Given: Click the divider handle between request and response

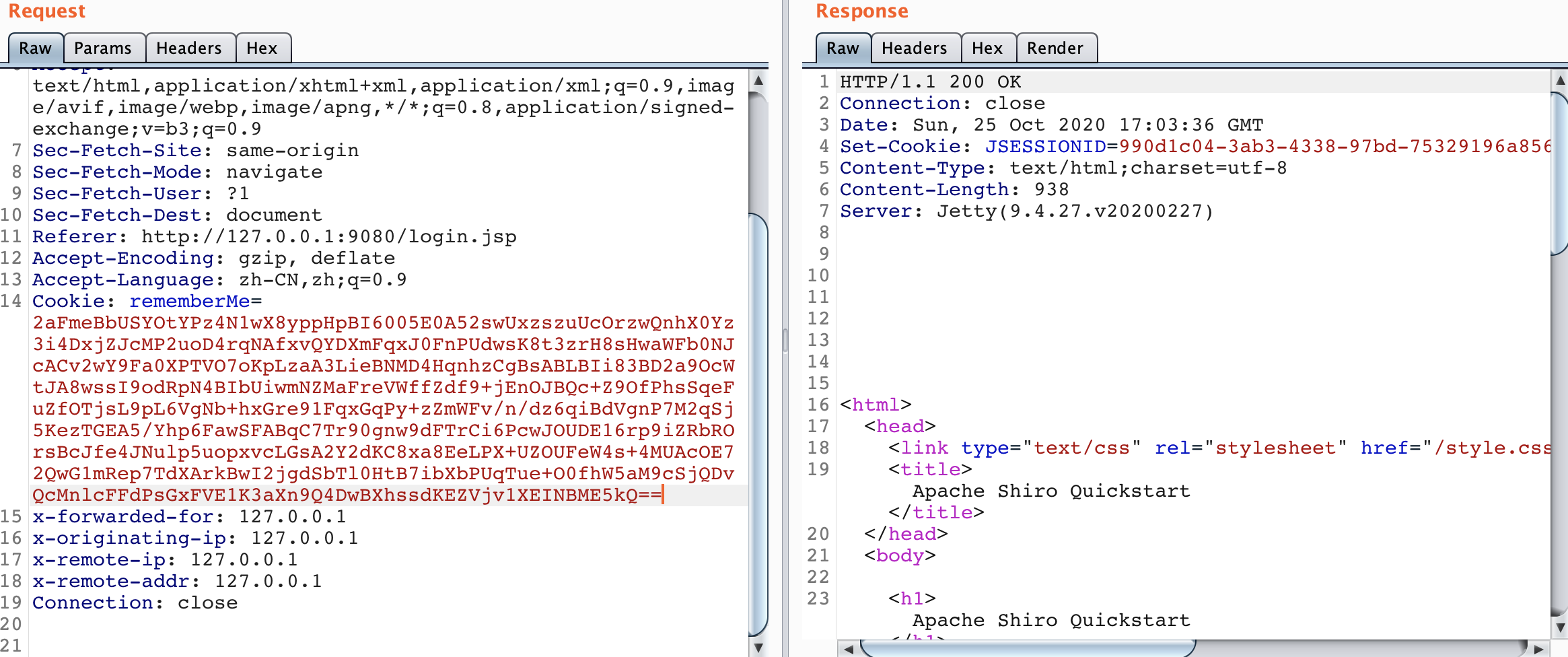Looking at the screenshot, I should pyautogui.click(x=785, y=340).
